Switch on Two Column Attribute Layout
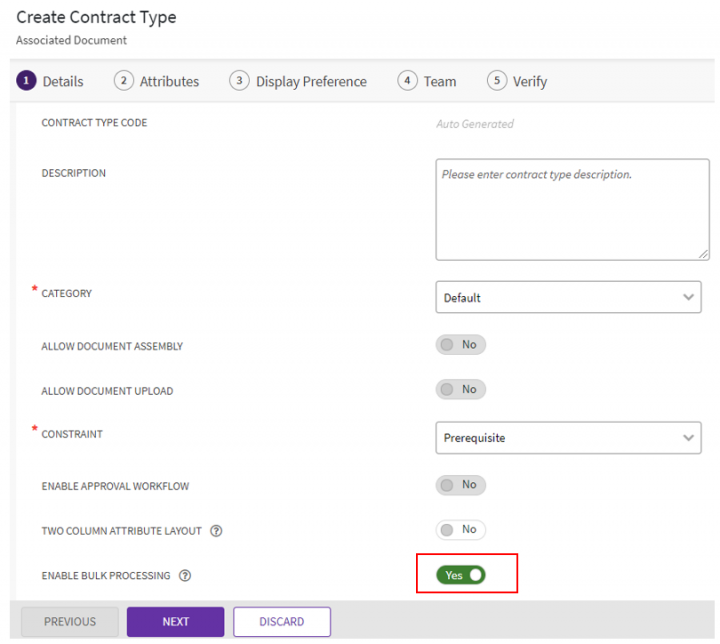 (x=461, y=529)
